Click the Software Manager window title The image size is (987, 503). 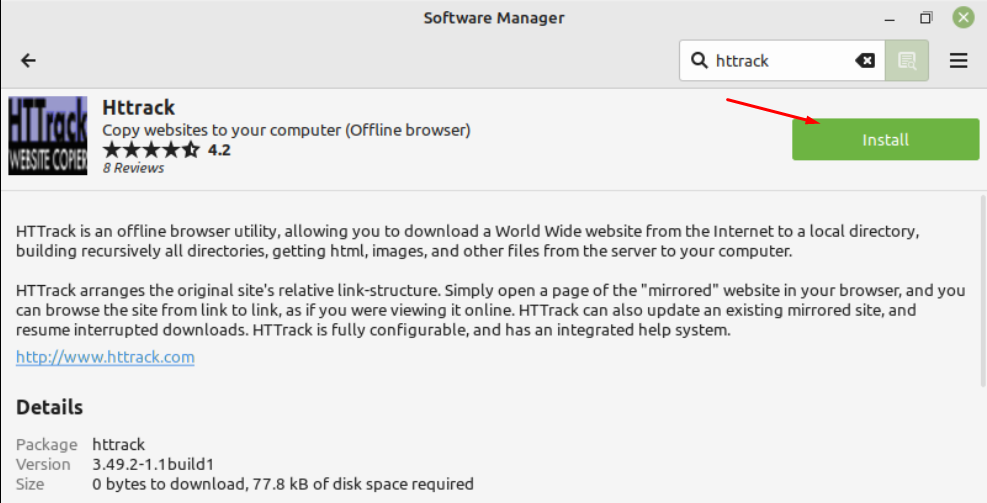pos(494,18)
